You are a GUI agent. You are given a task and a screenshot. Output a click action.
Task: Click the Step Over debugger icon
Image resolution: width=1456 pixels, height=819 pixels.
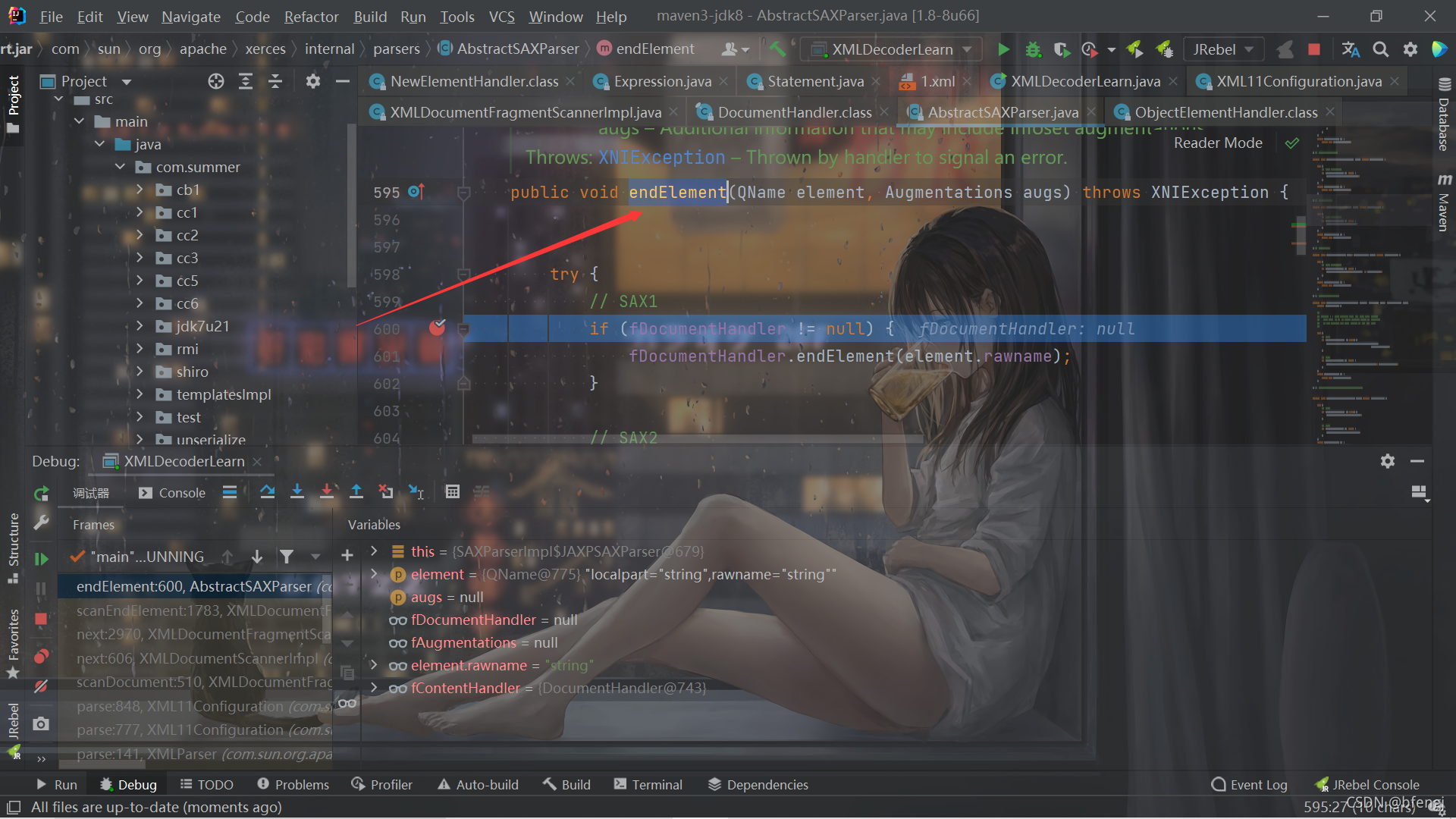(267, 492)
